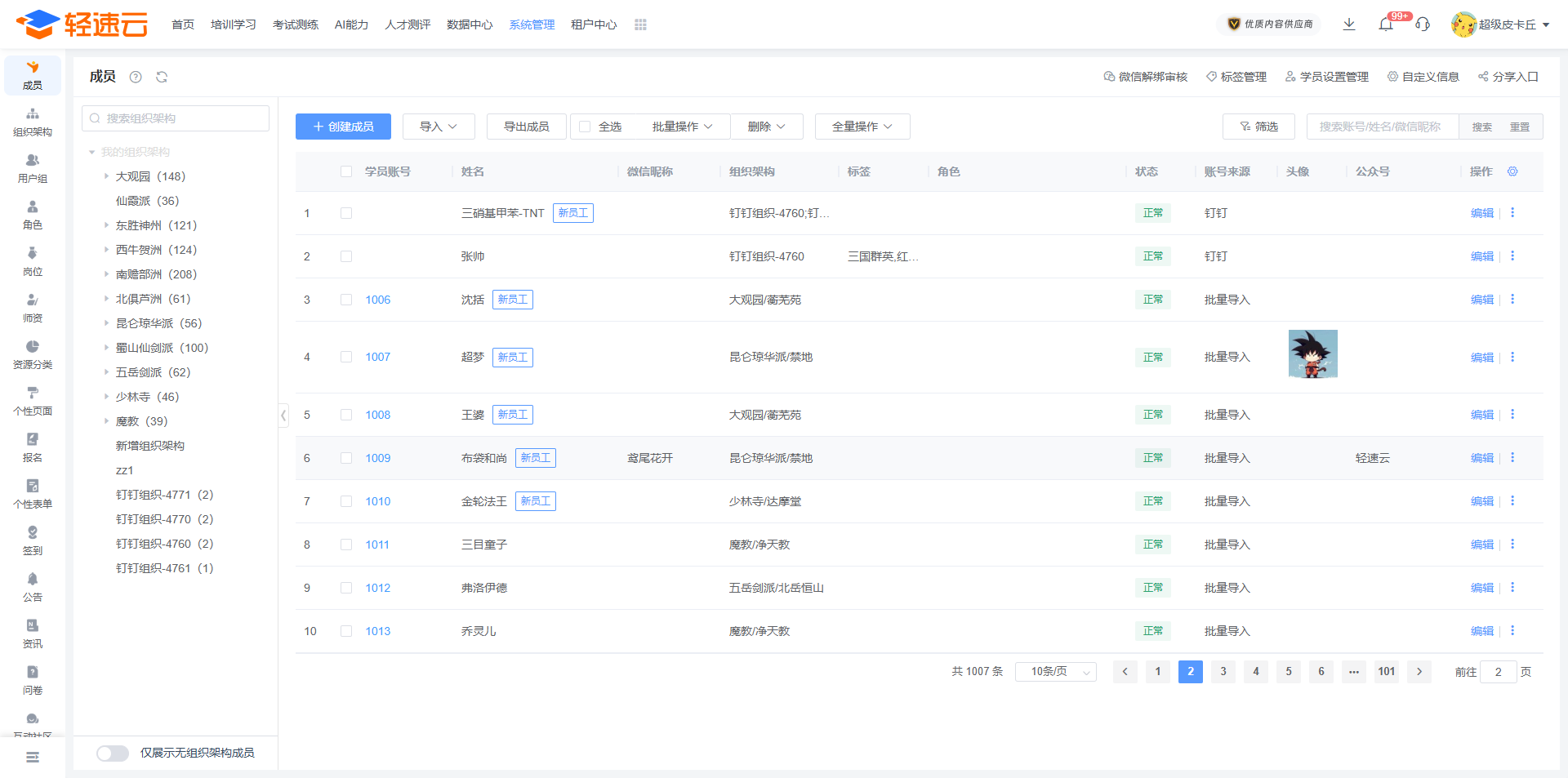Click the customer service headset icon
Viewport: 1568px width, 778px height.
coord(1423,24)
